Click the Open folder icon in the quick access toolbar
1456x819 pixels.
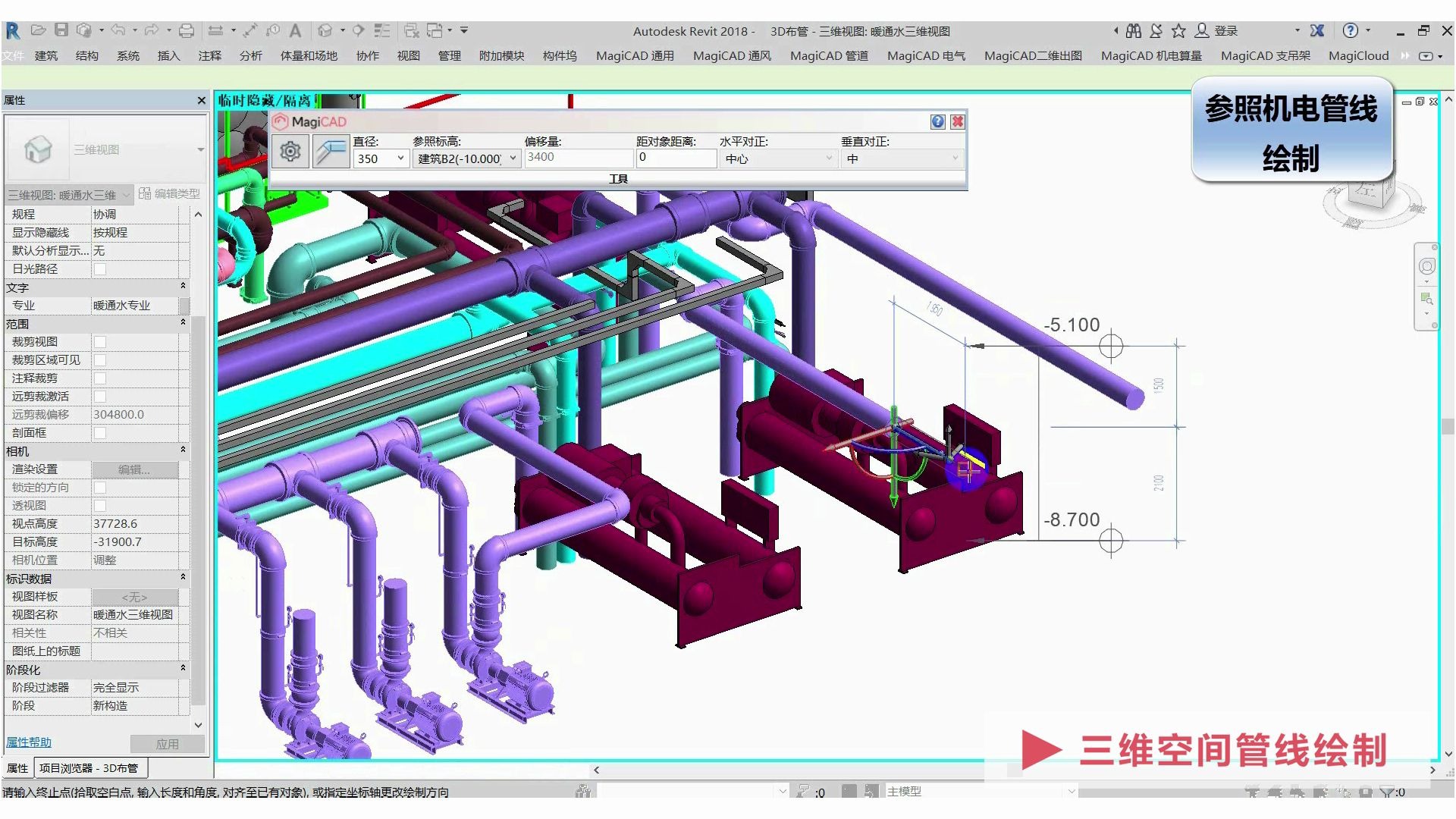pyautogui.click(x=38, y=30)
